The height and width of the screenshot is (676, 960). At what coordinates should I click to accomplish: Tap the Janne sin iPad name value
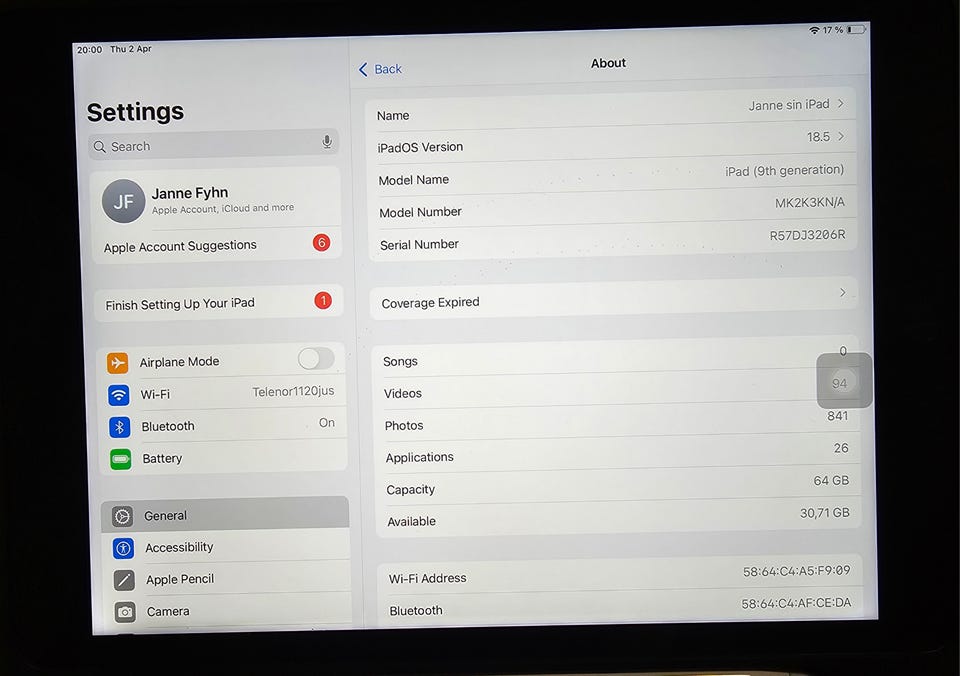coord(789,105)
